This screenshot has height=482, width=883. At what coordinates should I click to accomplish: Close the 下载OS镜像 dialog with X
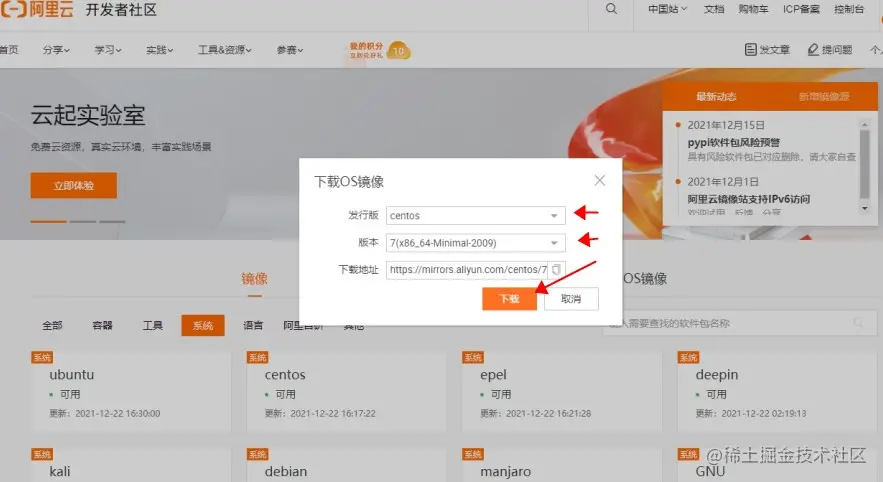[x=600, y=180]
